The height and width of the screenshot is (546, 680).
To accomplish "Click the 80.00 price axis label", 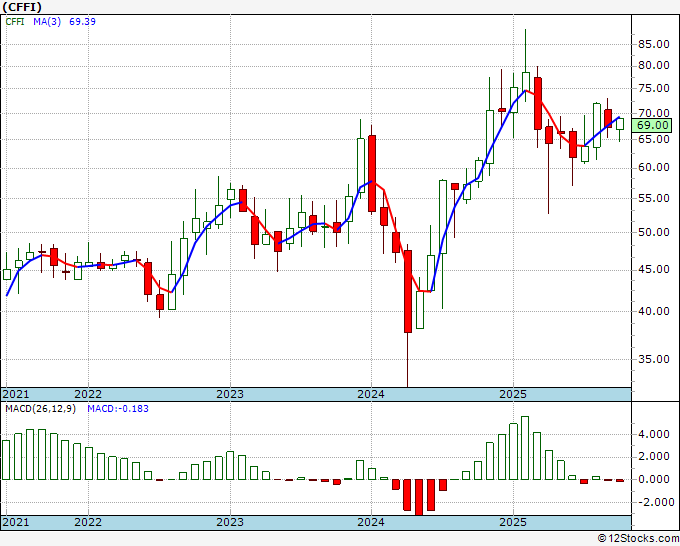I will click(x=653, y=66).
